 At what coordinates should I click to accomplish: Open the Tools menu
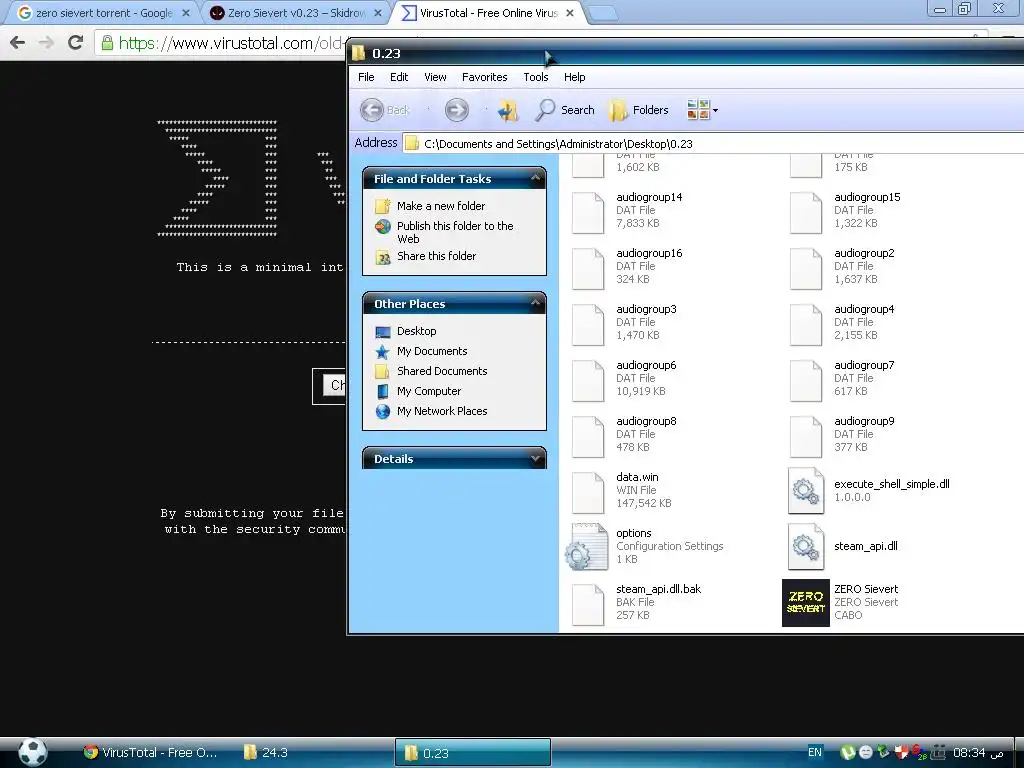536,77
